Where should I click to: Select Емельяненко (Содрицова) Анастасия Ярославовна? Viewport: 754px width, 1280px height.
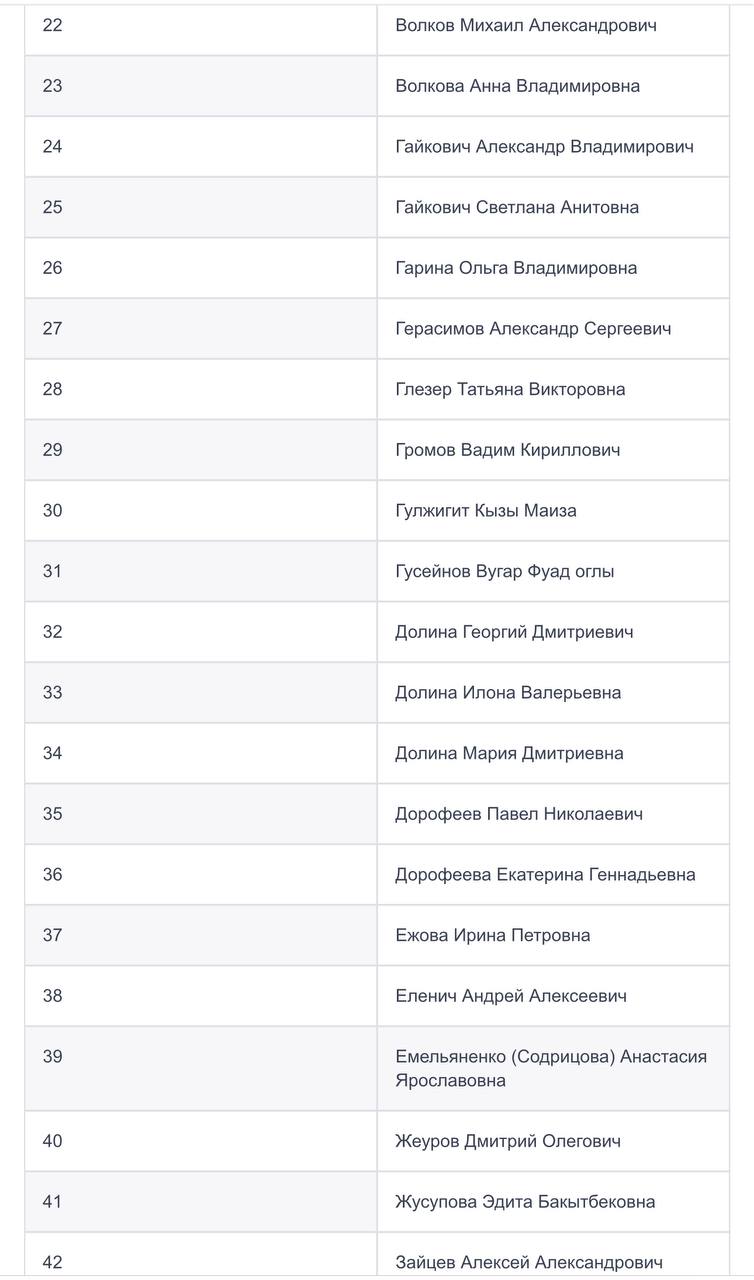pyautogui.click(x=551, y=1068)
